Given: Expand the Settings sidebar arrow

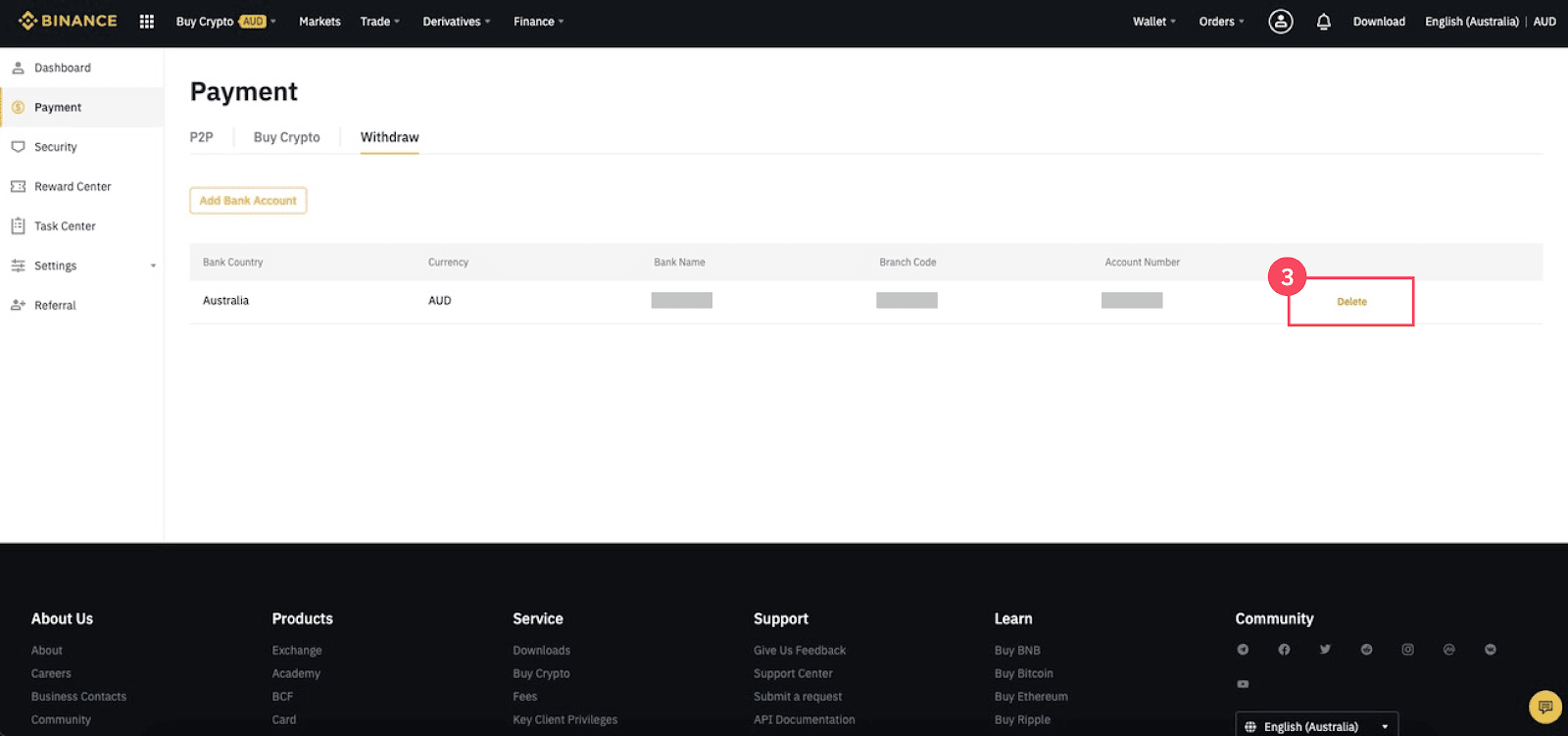Looking at the screenshot, I should pos(153,266).
